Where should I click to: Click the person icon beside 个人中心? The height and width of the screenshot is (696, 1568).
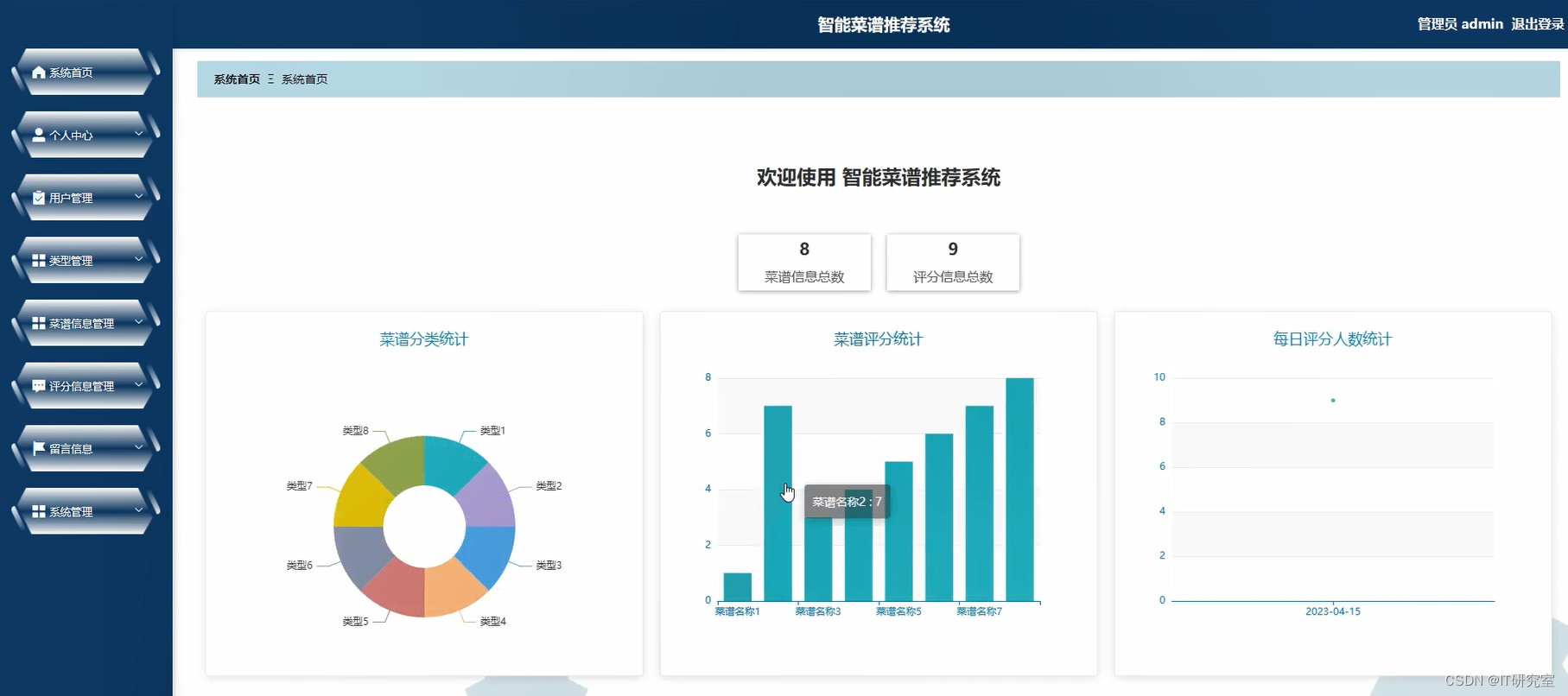click(x=39, y=135)
